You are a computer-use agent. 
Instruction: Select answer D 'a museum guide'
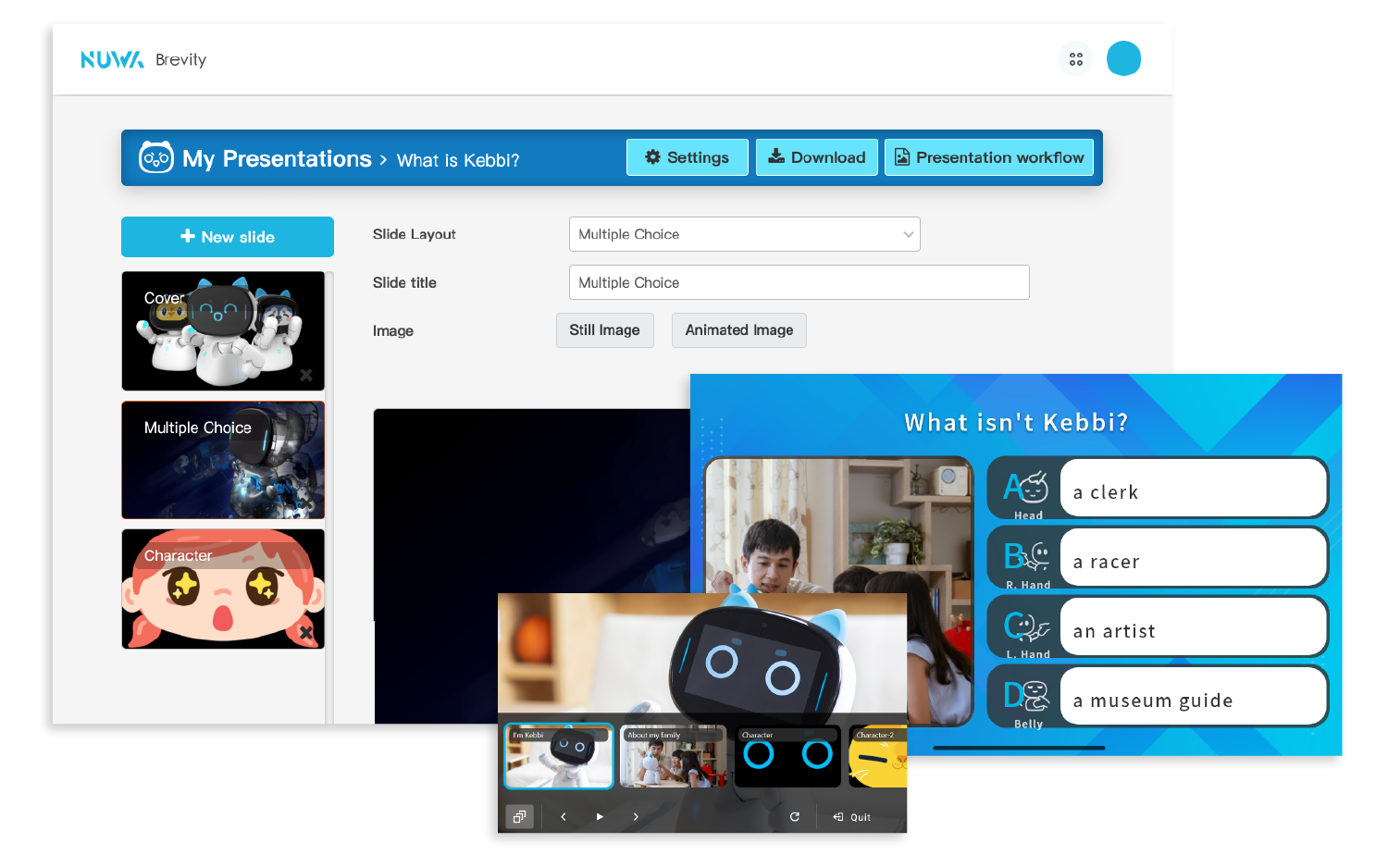[x=1194, y=696]
